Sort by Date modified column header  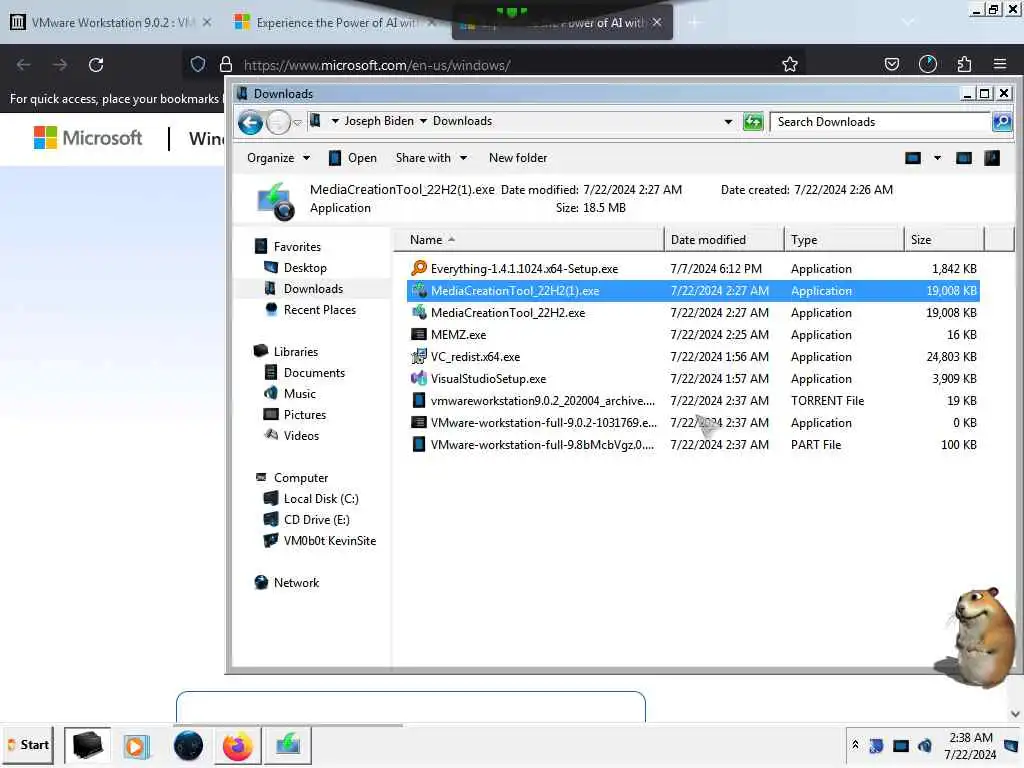[x=724, y=240]
